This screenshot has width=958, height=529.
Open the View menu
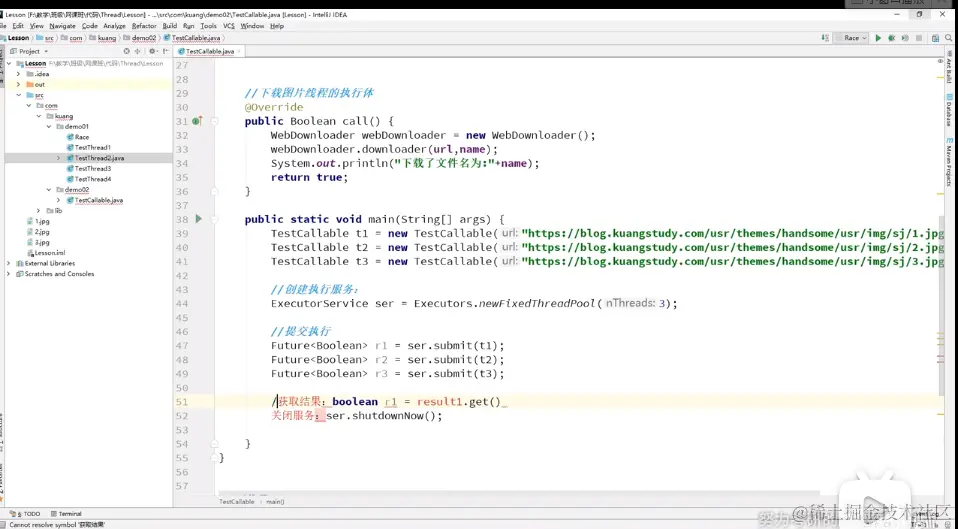37,26
